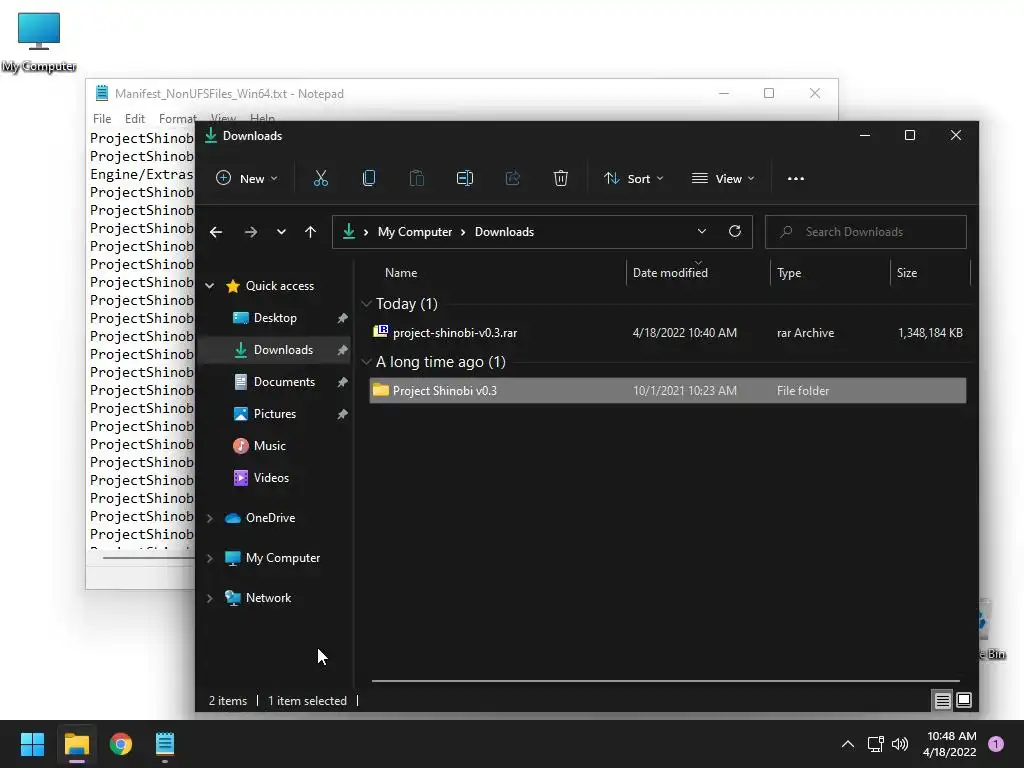Image resolution: width=1024 pixels, height=768 pixels.
Task: Click the Paste clipboard icon
Action: pyautogui.click(x=417, y=178)
